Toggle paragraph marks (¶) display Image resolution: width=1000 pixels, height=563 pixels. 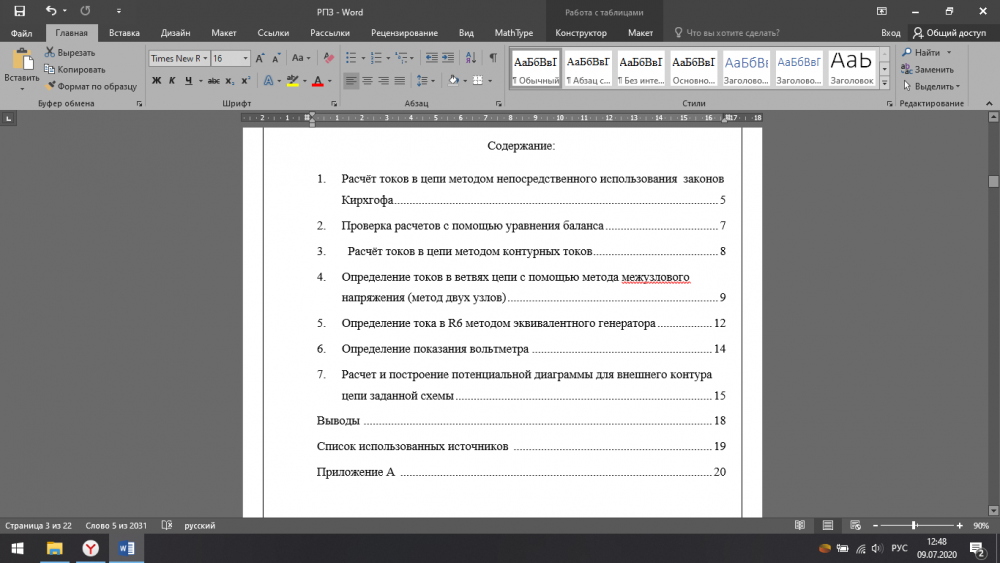tap(492, 58)
